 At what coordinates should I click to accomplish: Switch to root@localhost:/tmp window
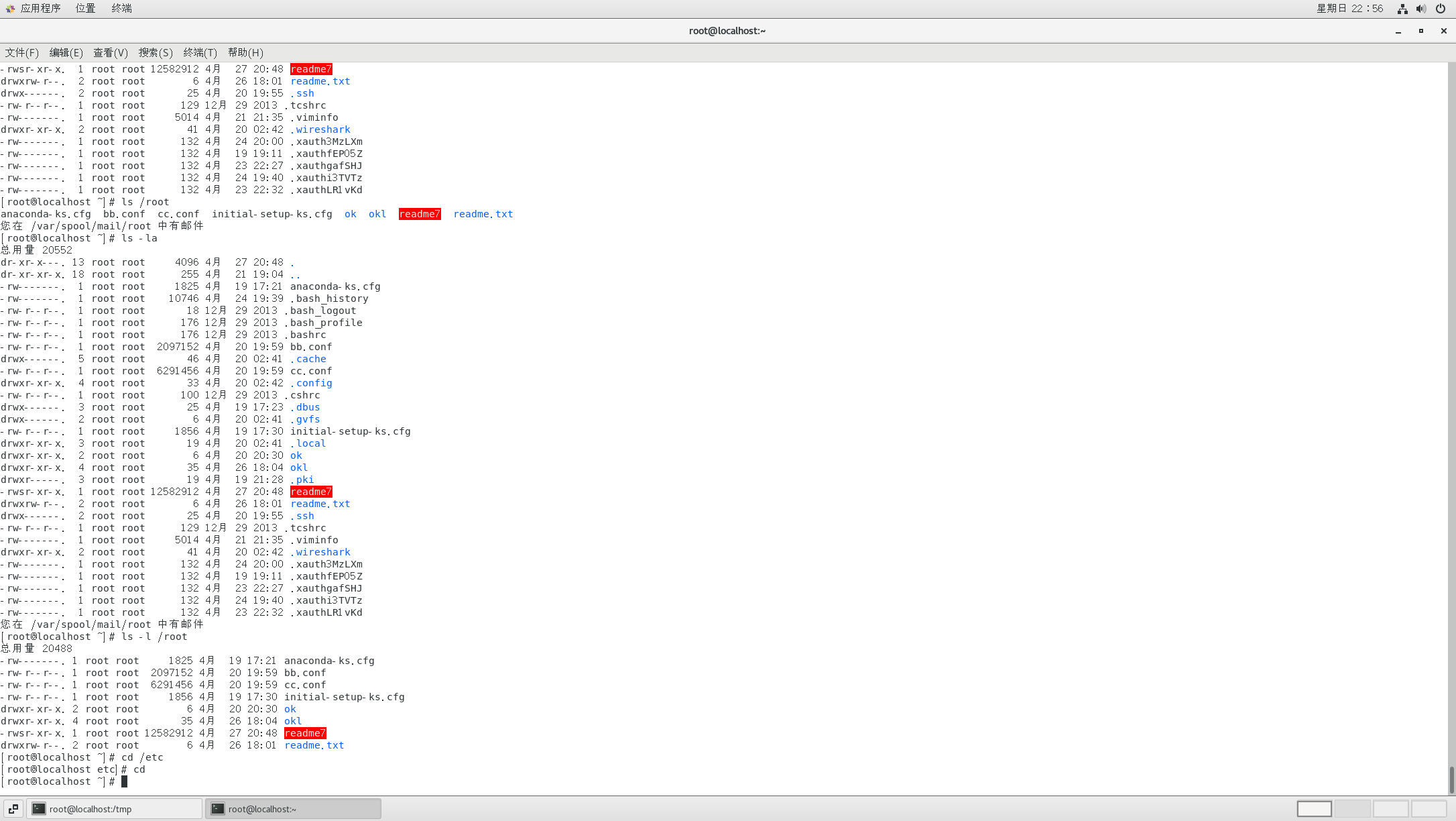pos(114,809)
